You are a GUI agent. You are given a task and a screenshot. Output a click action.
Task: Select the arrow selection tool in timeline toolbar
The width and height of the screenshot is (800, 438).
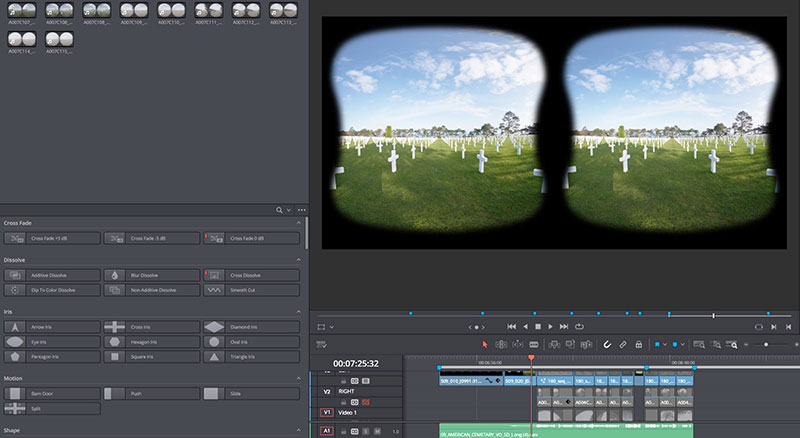click(x=485, y=345)
